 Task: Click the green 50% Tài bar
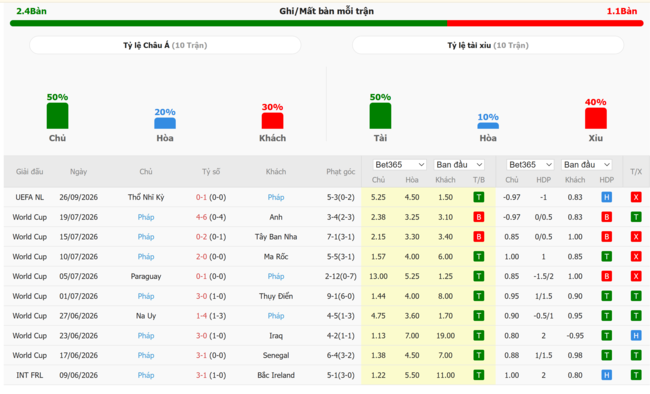click(x=380, y=116)
